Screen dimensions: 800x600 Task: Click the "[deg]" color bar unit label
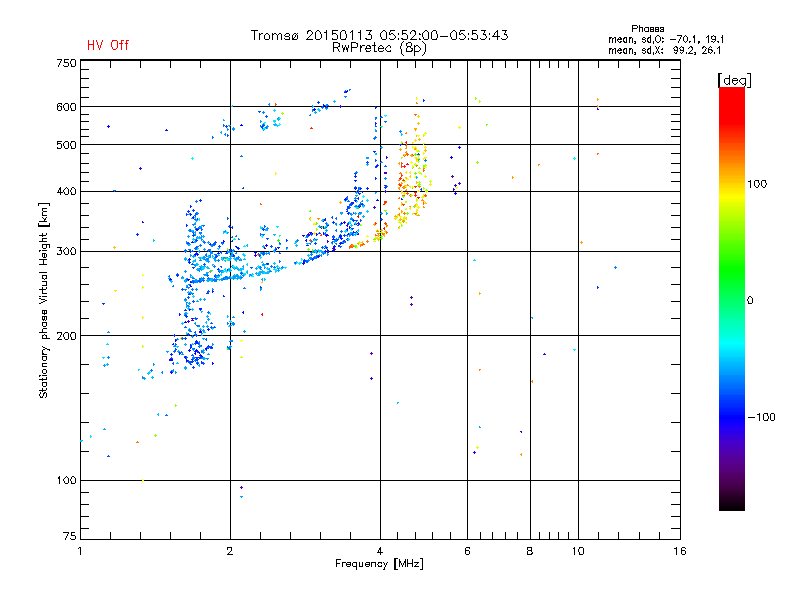(735, 79)
